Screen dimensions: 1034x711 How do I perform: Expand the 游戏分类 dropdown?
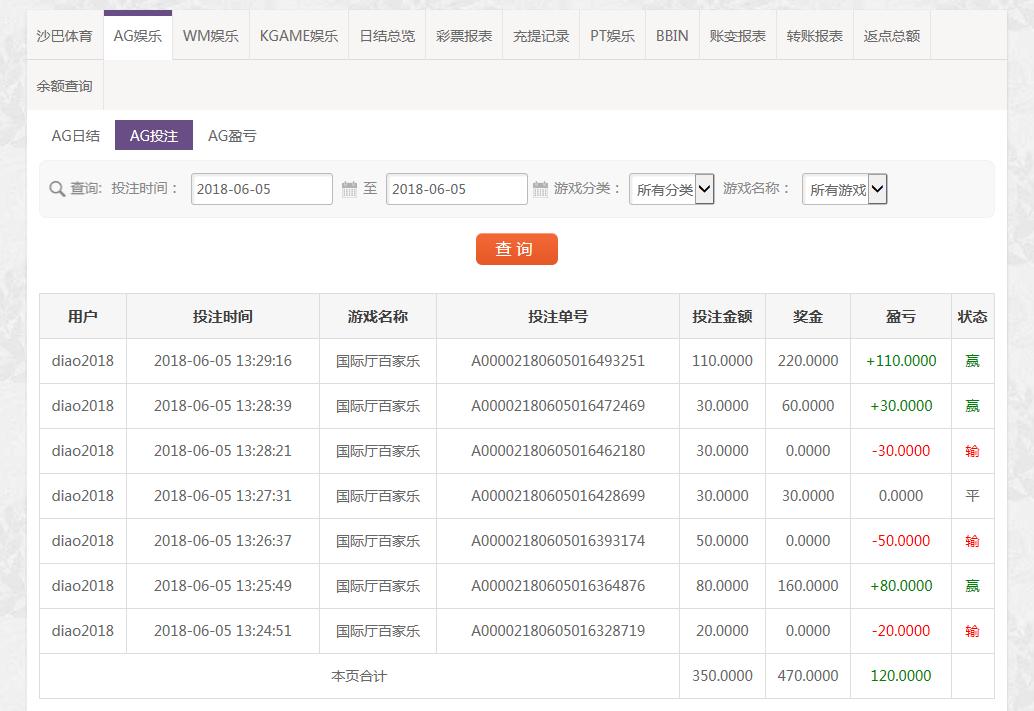point(671,189)
